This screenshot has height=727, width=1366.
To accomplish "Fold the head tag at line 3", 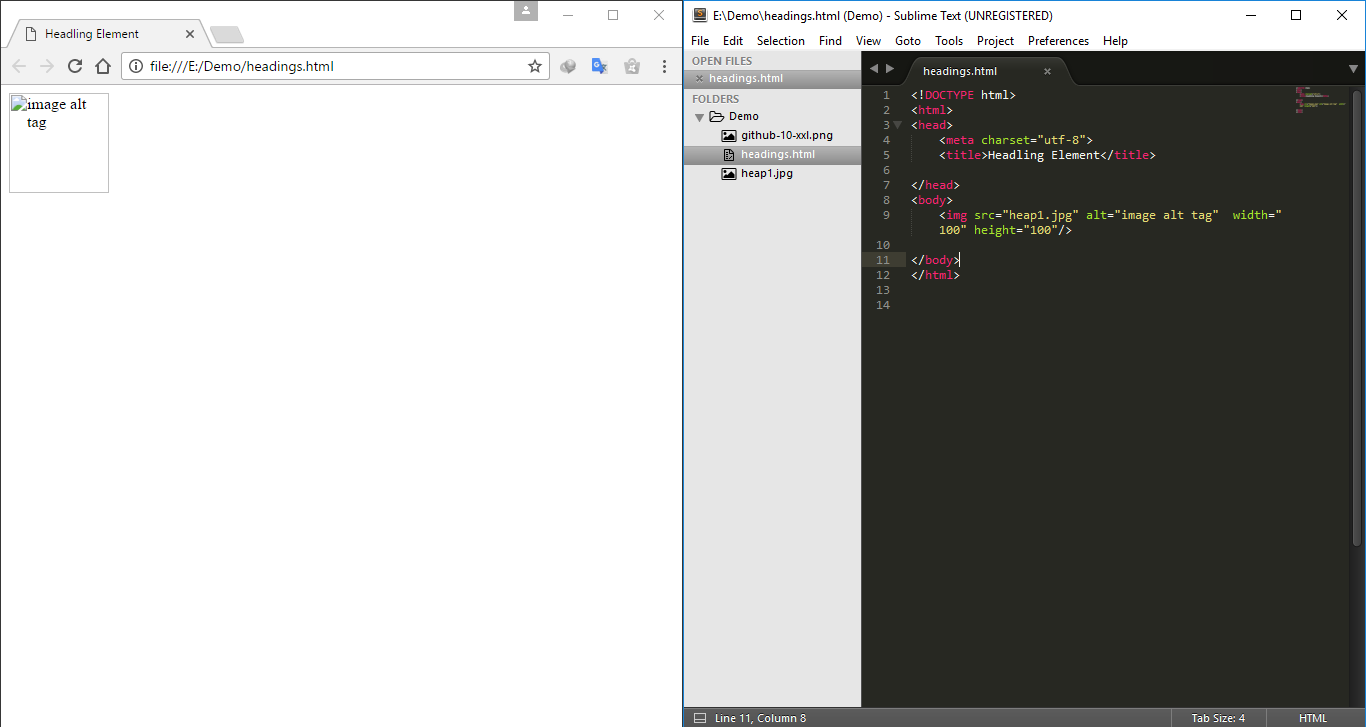I will click(x=897, y=125).
